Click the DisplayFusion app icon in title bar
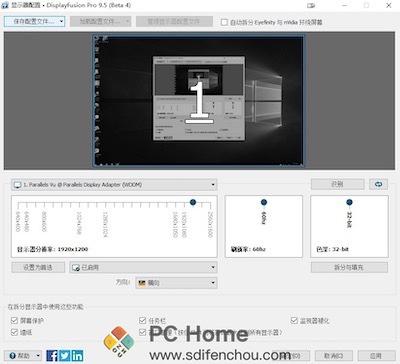Viewport: 400px width, 364px height. (5, 5)
